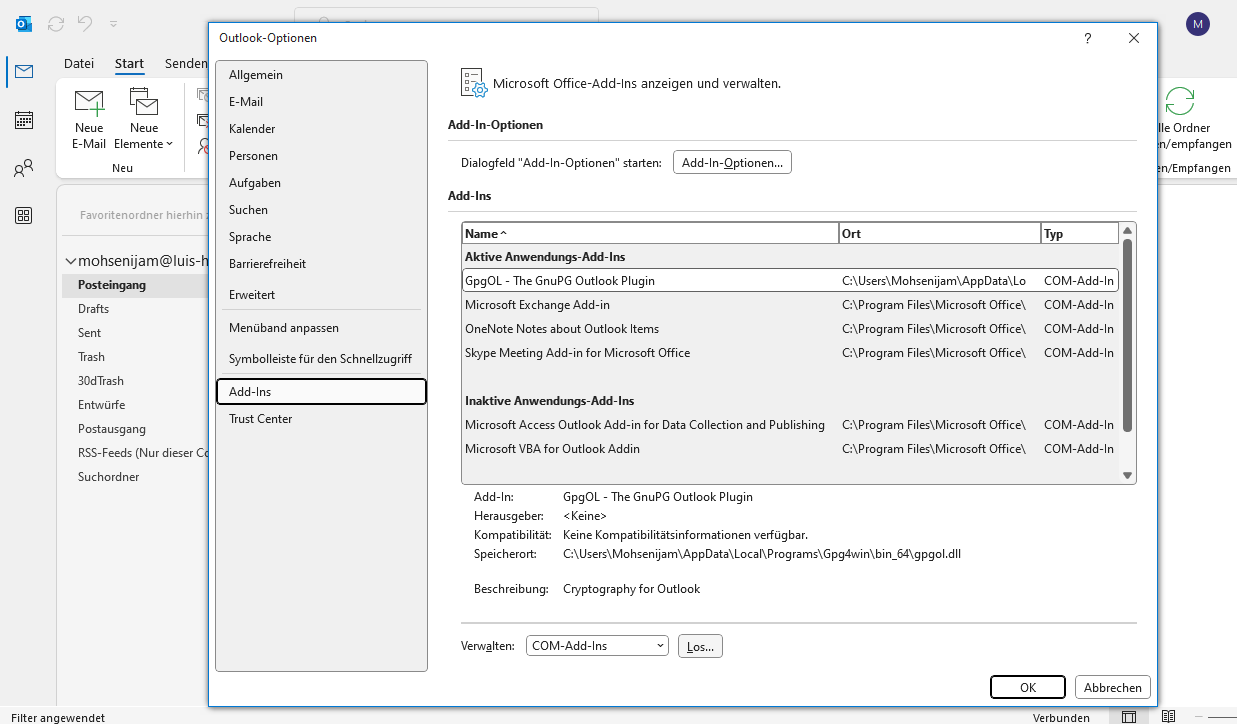Select Symbolleiste für den Schnellzugriff category
This screenshot has height=724, width=1237.
coord(321,358)
